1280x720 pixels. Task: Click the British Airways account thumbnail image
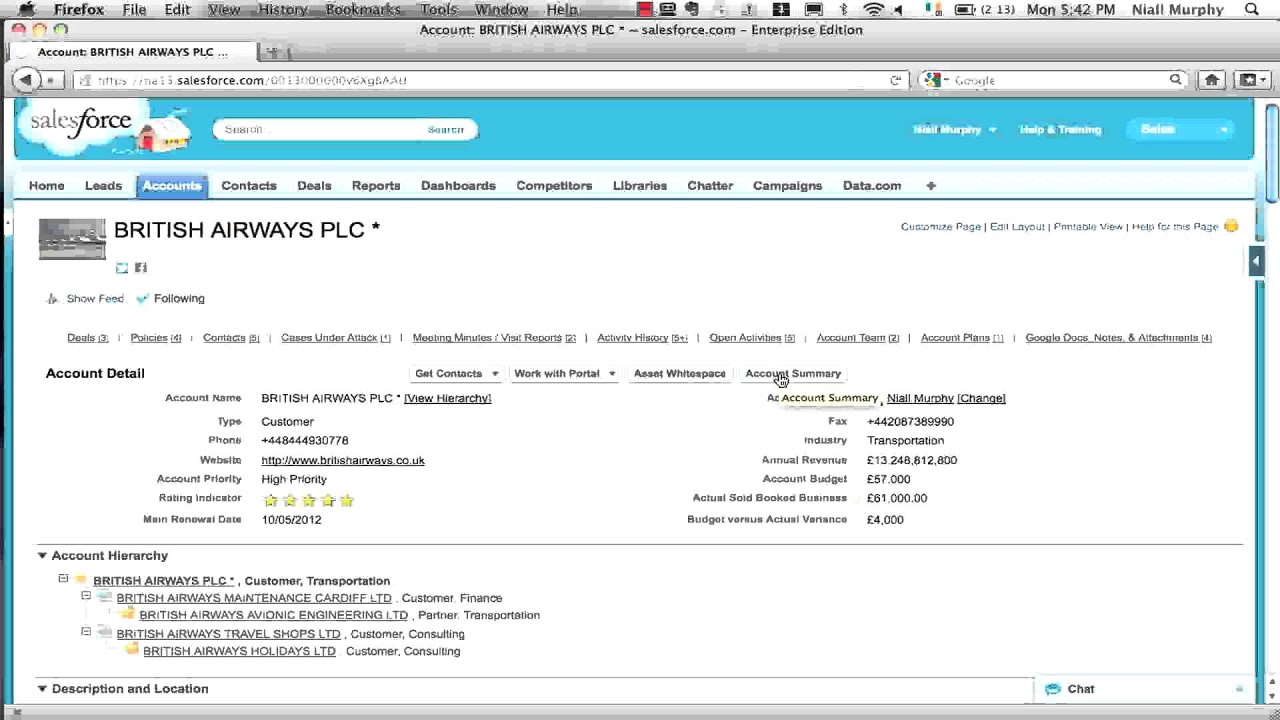coord(72,239)
